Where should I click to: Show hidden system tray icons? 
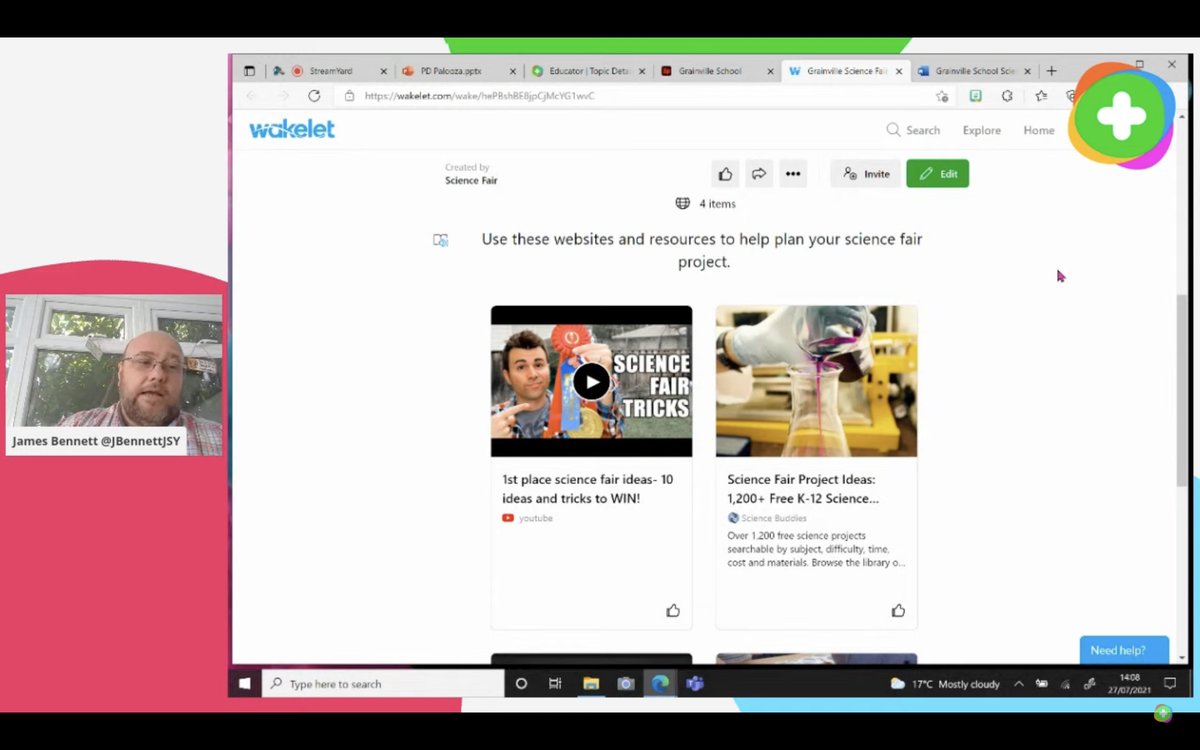[1019, 684]
